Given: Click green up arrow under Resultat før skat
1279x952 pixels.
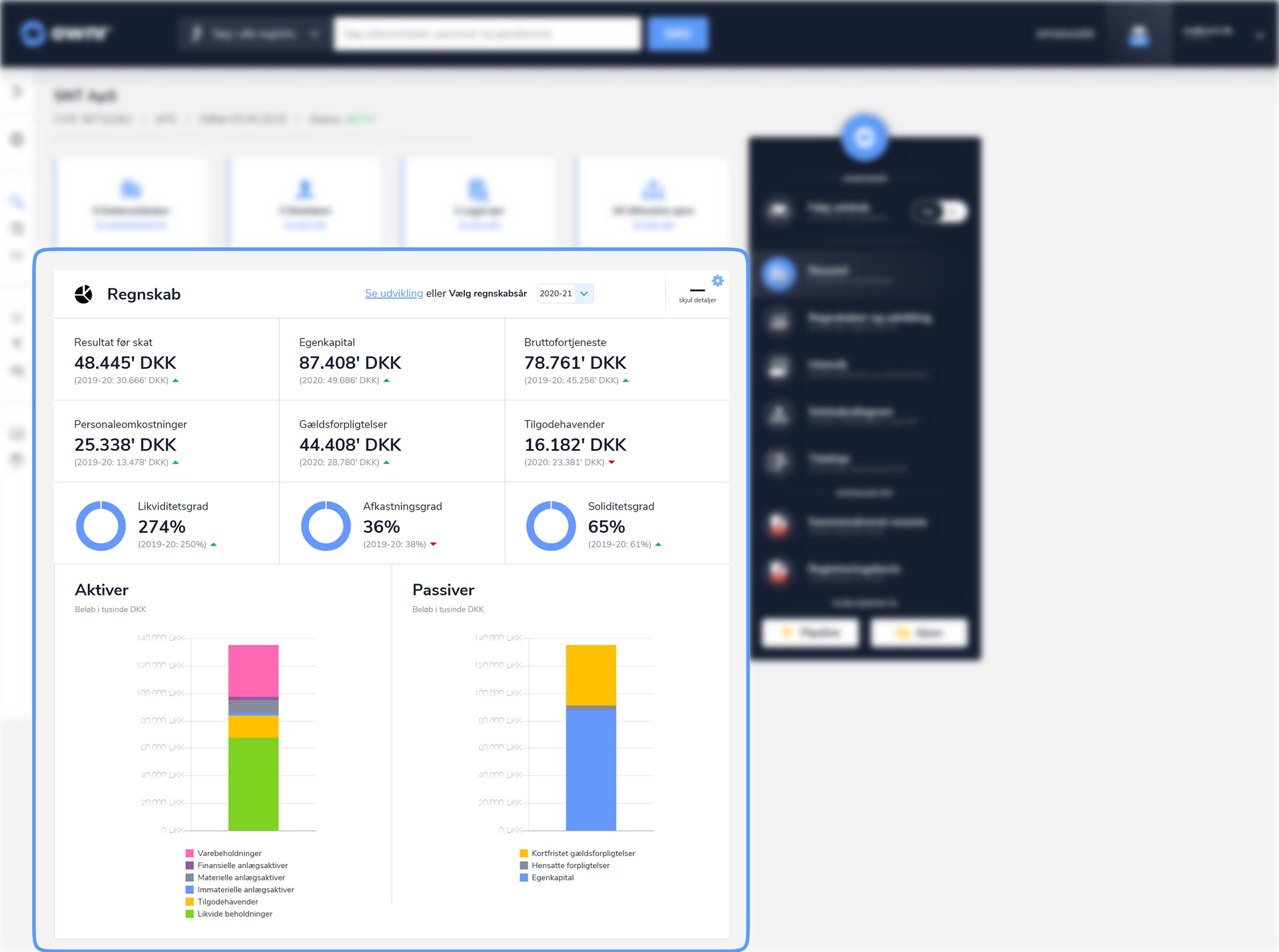Looking at the screenshot, I should [176, 380].
